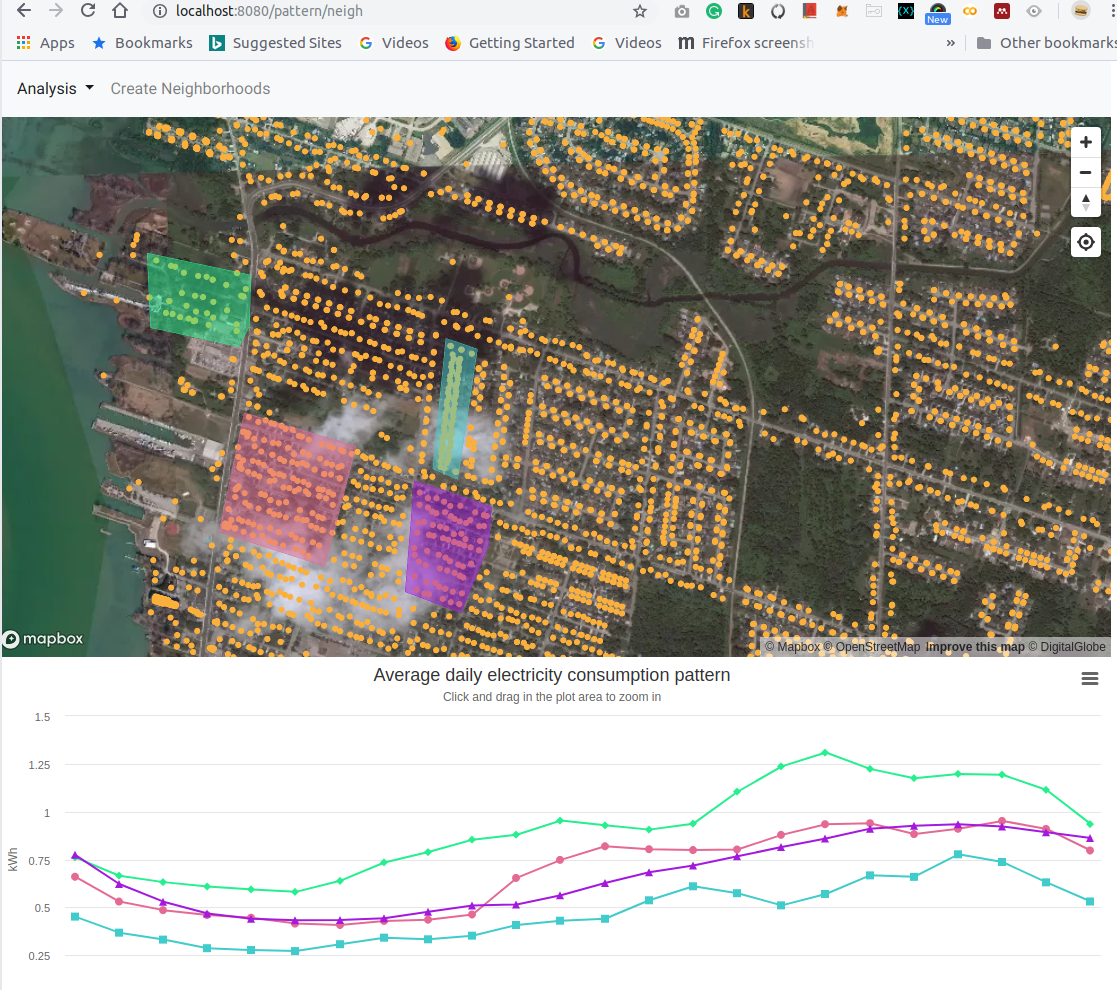The width and height of the screenshot is (1117, 990).
Task: Open the MetaMask fox extension
Action: click(842, 11)
